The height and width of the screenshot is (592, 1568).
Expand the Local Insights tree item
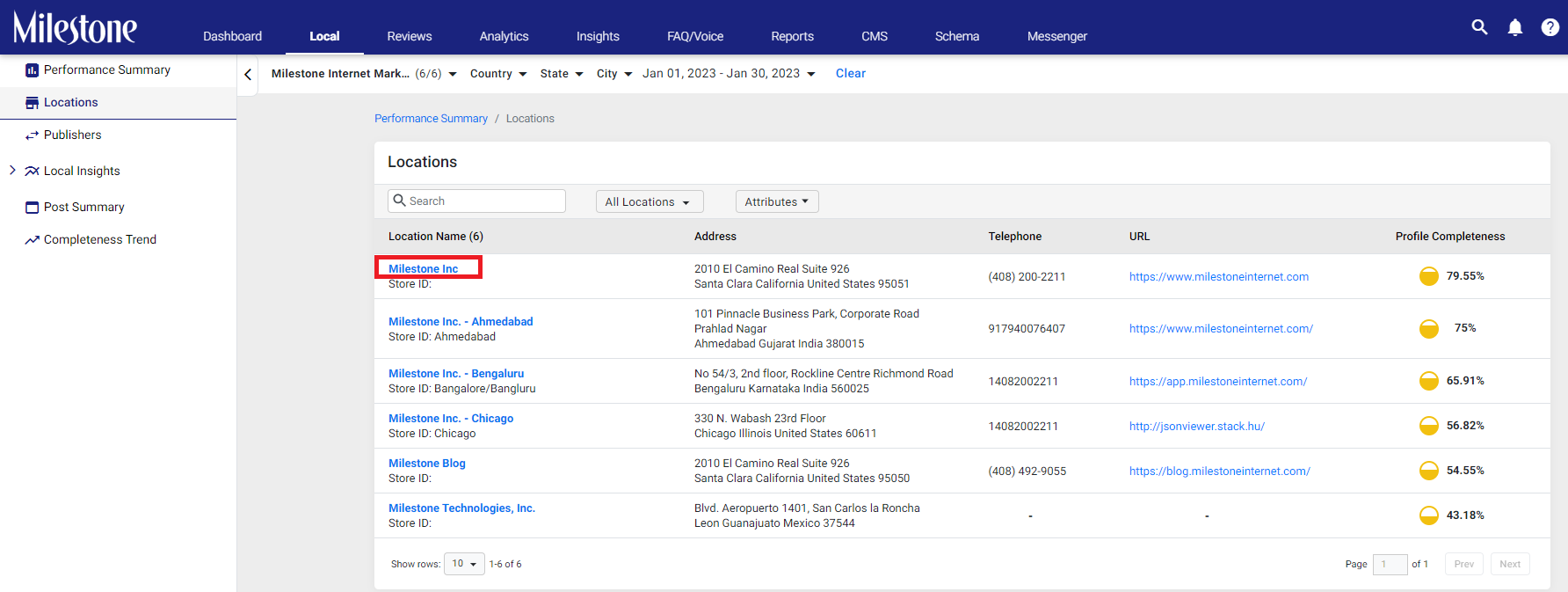point(12,171)
